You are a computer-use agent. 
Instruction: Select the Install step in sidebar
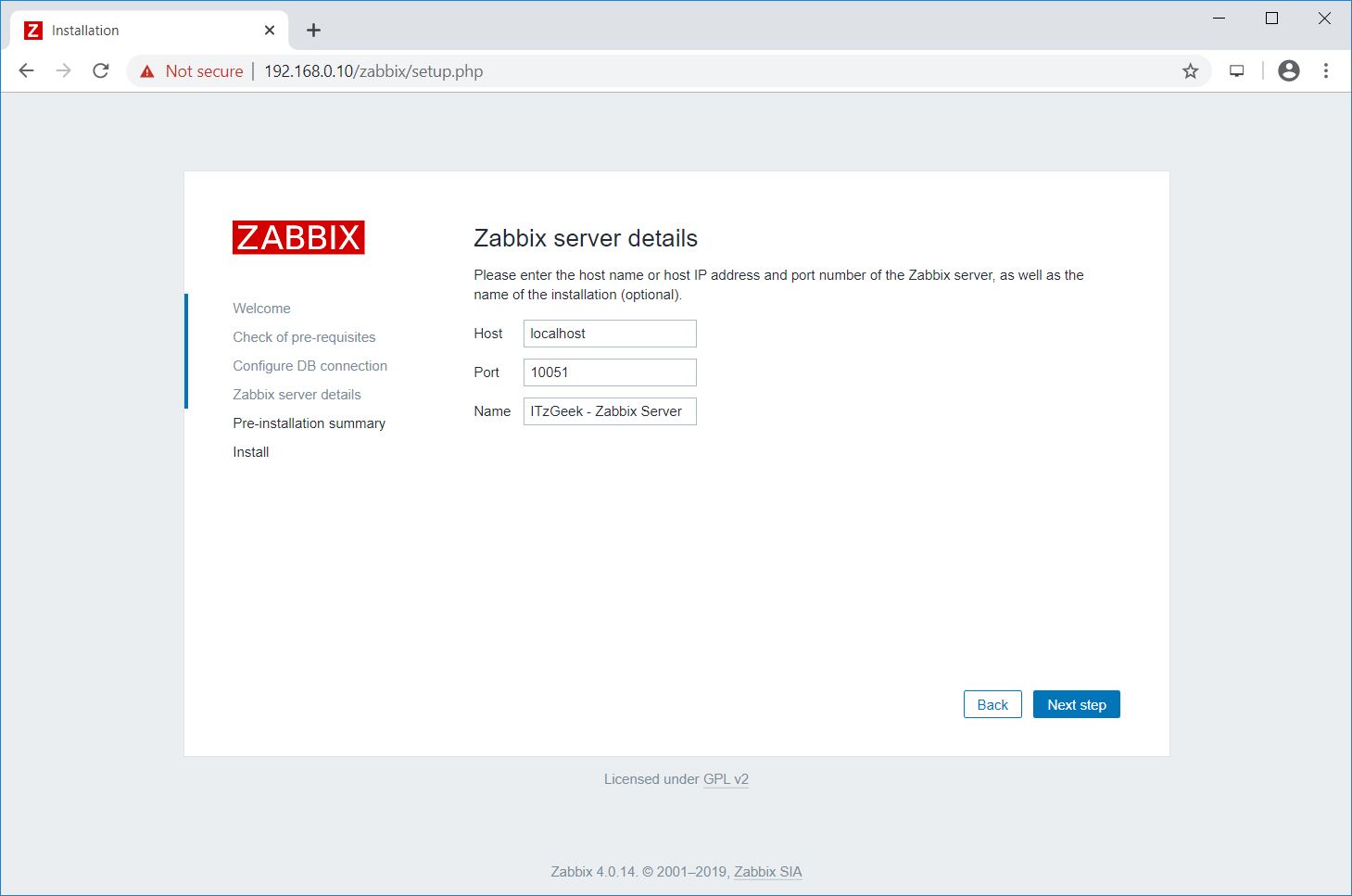[251, 452]
